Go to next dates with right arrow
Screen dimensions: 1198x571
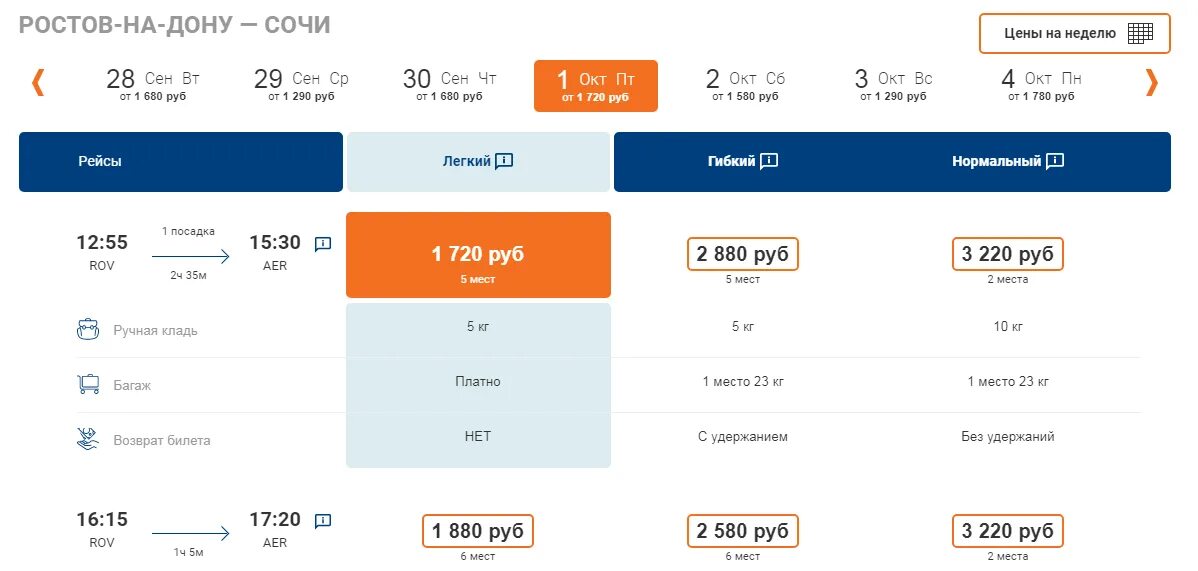(x=1151, y=82)
